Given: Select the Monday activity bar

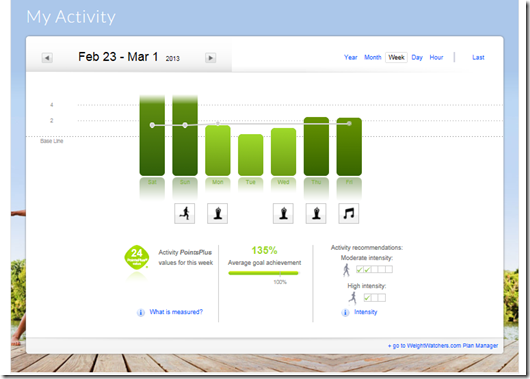Looking at the screenshot, I should tap(218, 150).
